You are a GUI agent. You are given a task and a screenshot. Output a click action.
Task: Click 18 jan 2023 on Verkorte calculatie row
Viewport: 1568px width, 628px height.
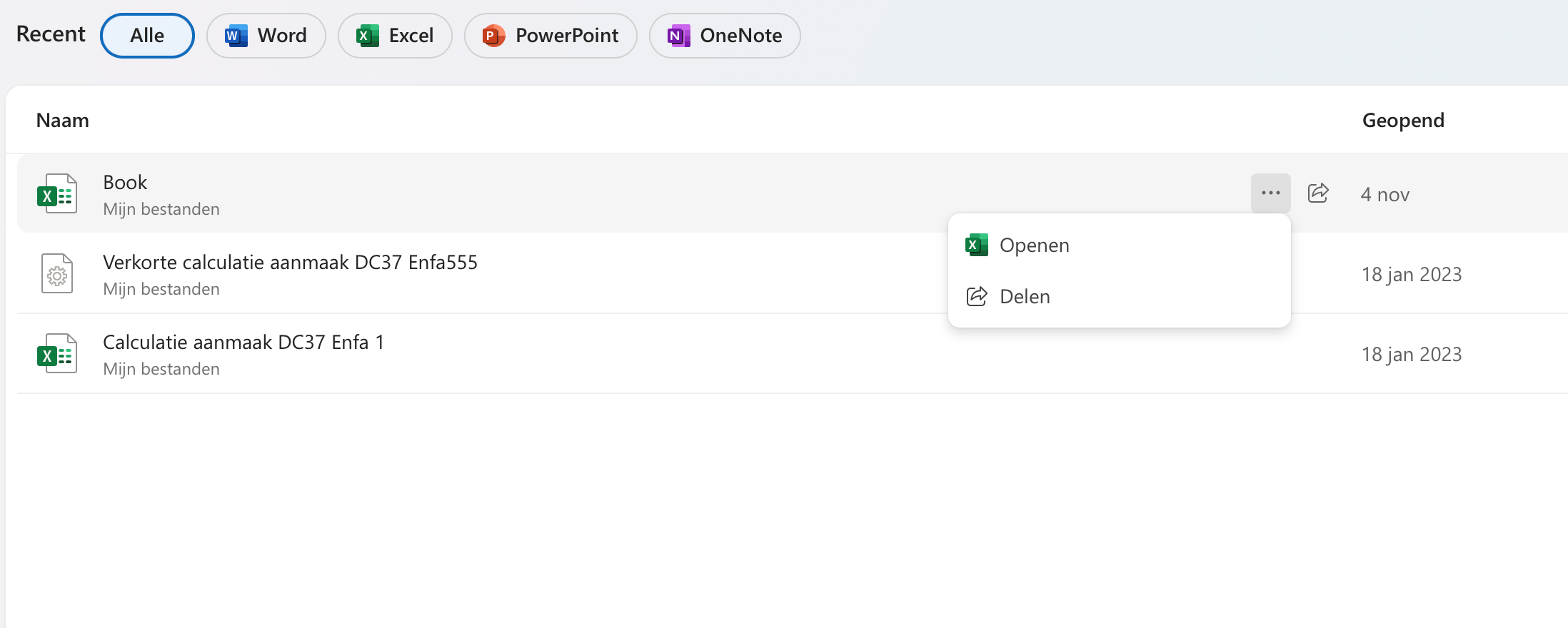point(1412,274)
